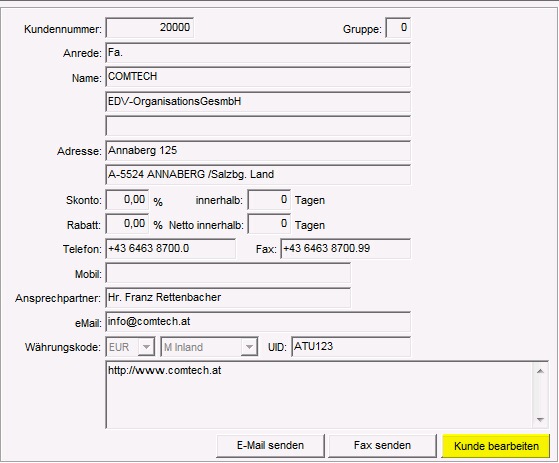Screen dimensions: 559x463
Task: Click the Netto innerhalb label
Action: pos(206,225)
